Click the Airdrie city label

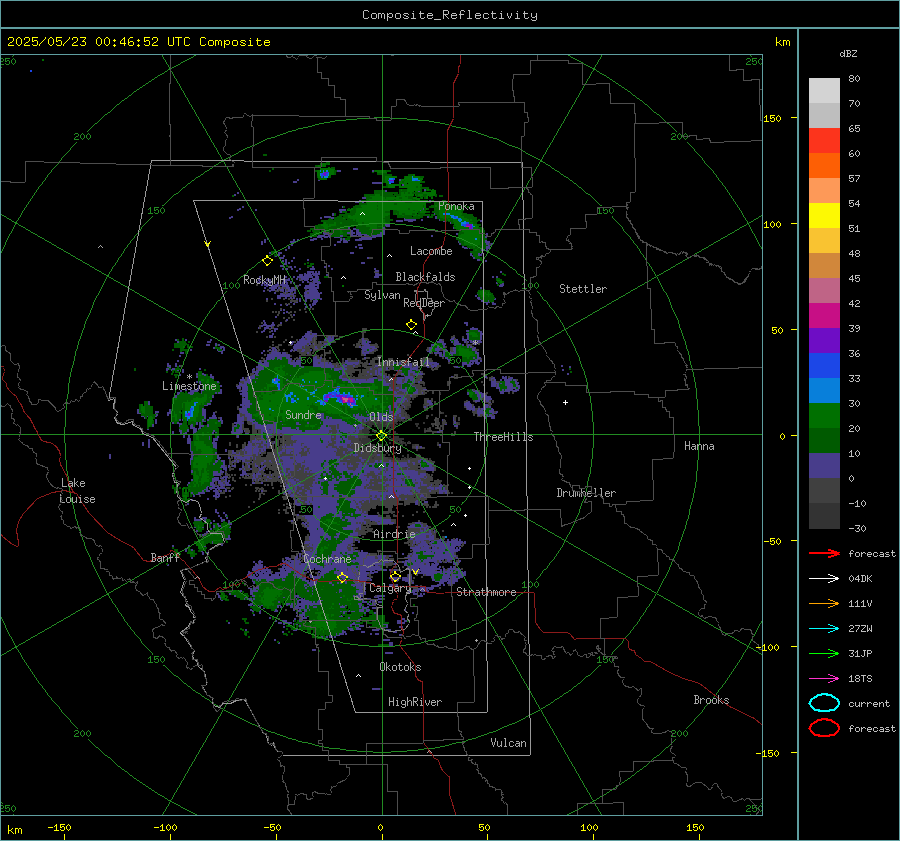(394, 534)
